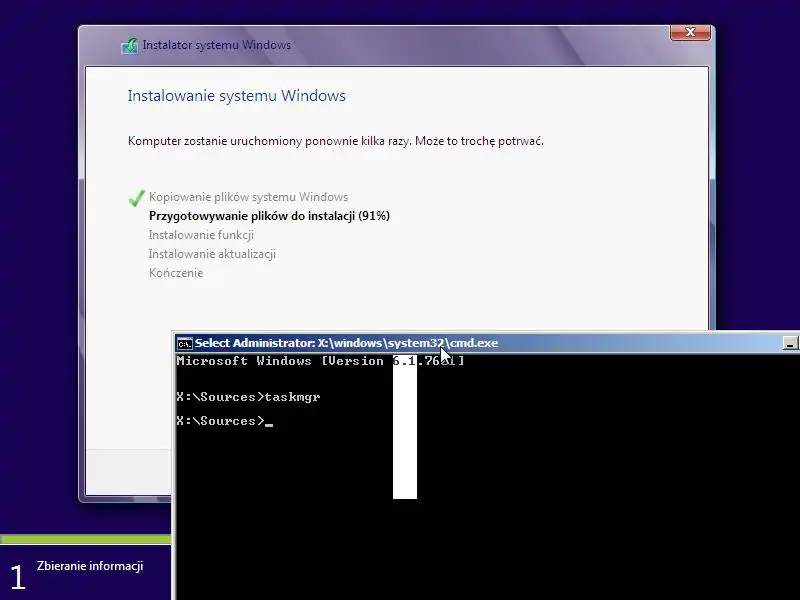Click the 'Instalowanie funkcji' step
The image size is (800, 600).
(201, 235)
